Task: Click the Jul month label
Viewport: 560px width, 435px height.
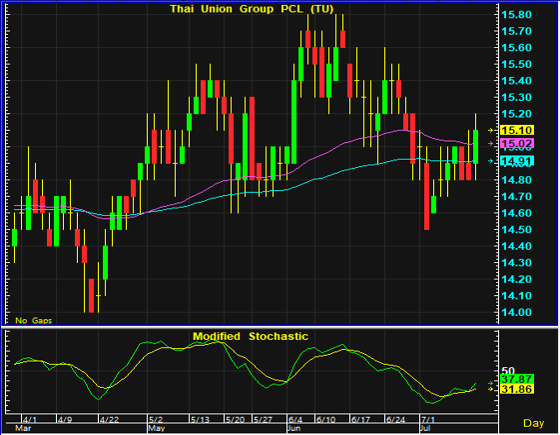Action: pos(425,428)
